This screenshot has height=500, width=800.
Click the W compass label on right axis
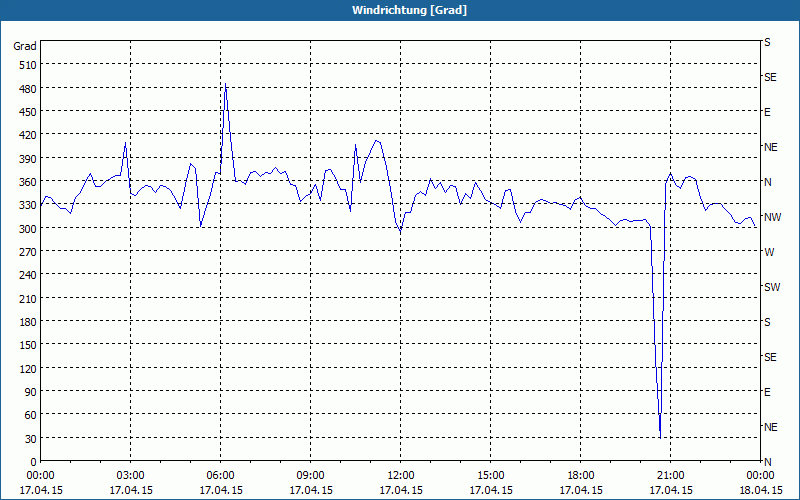[769, 253]
